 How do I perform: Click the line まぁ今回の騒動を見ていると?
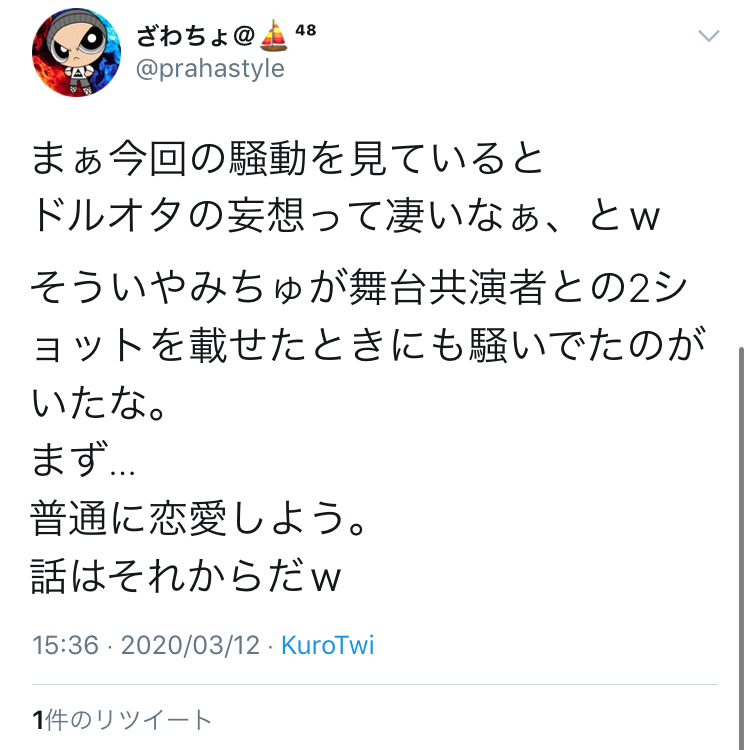[287, 158]
